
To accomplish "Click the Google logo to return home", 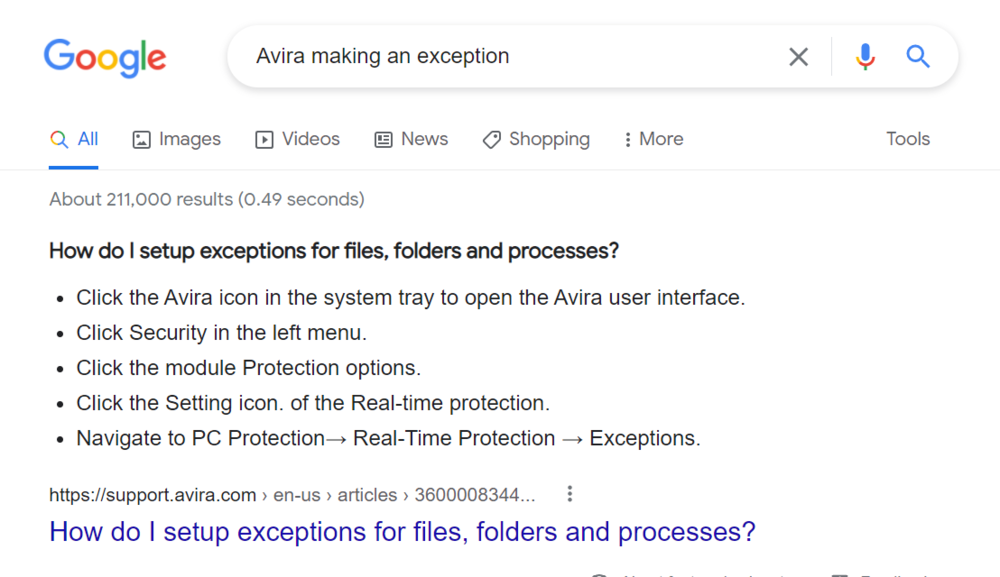I will point(105,58).
